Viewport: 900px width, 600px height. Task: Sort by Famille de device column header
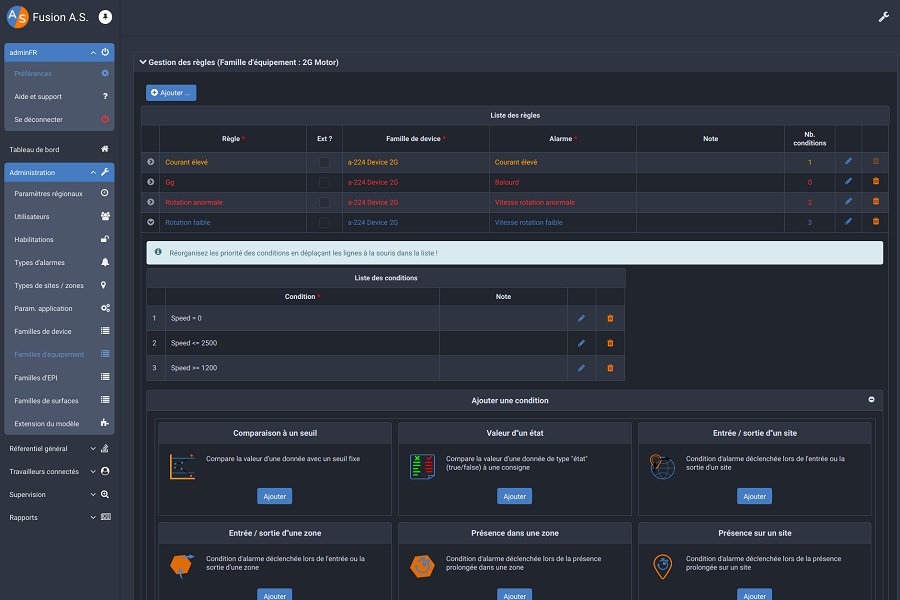click(416, 138)
